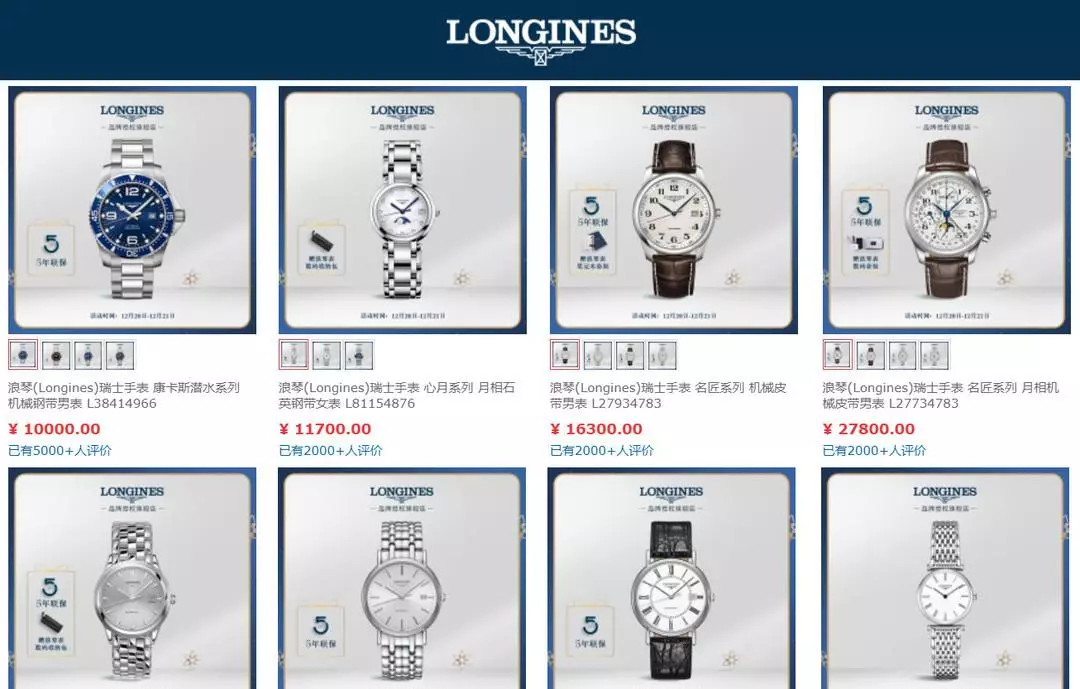
Task: Open the Master collection brown leather watch image
Action: [x=674, y=209]
